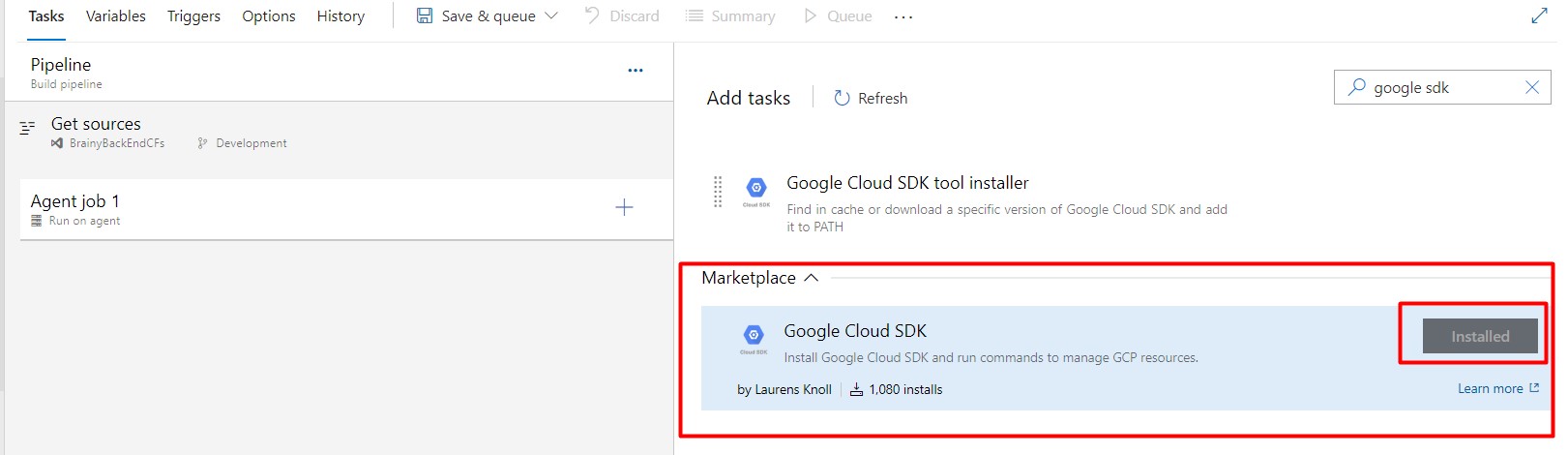
Task: Open the Pipeline ellipsis more options
Action: 636,70
